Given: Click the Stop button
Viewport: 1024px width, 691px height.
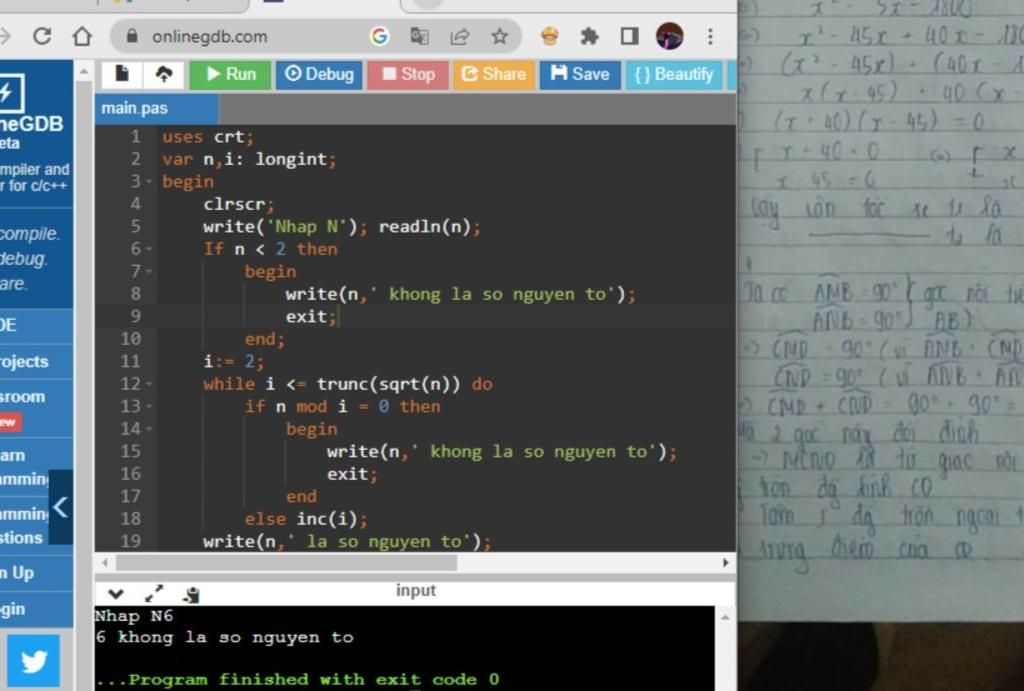Looking at the screenshot, I should click(x=408, y=74).
